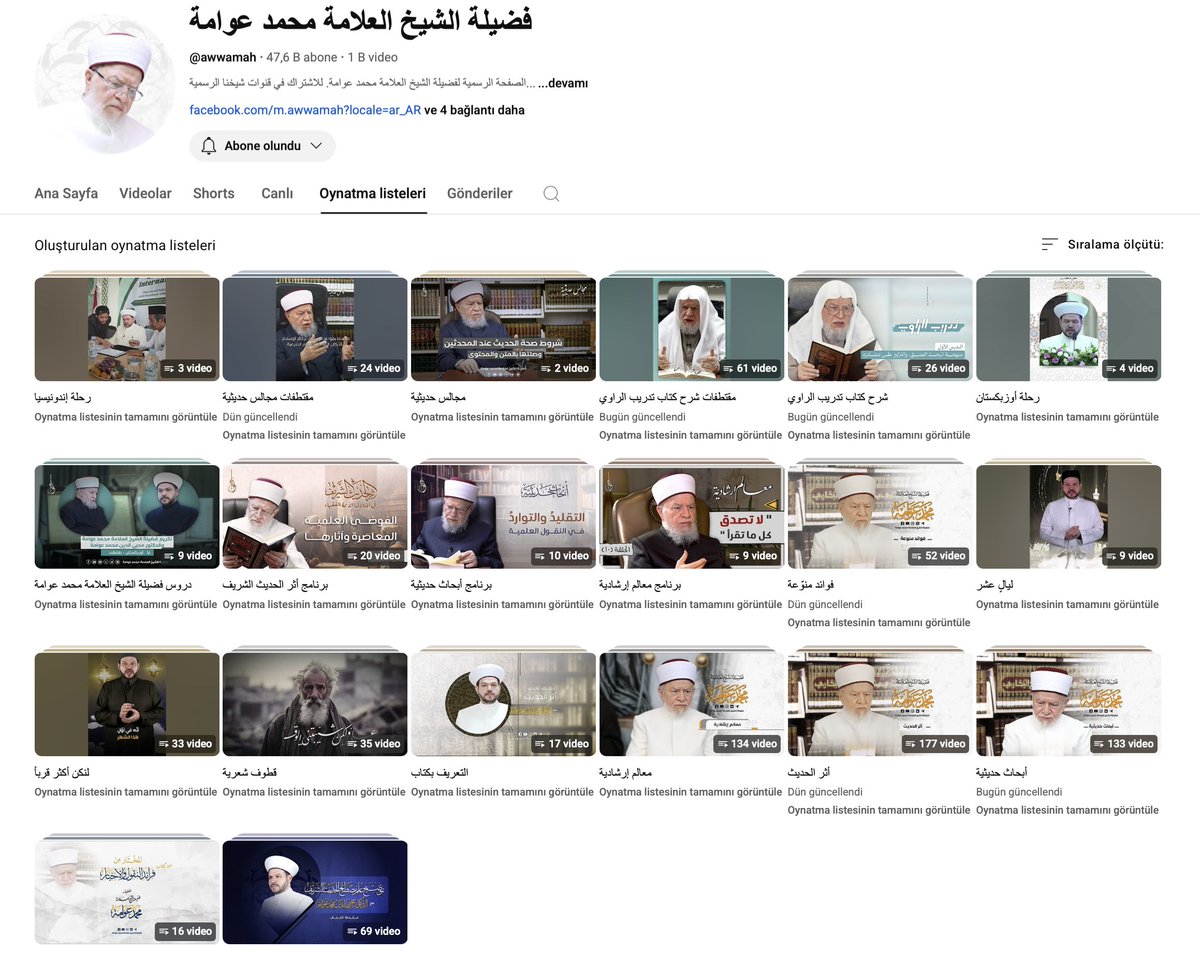The image size is (1200, 953).
Task: Open the 69 video playlist thumbnail
Action: click(315, 892)
